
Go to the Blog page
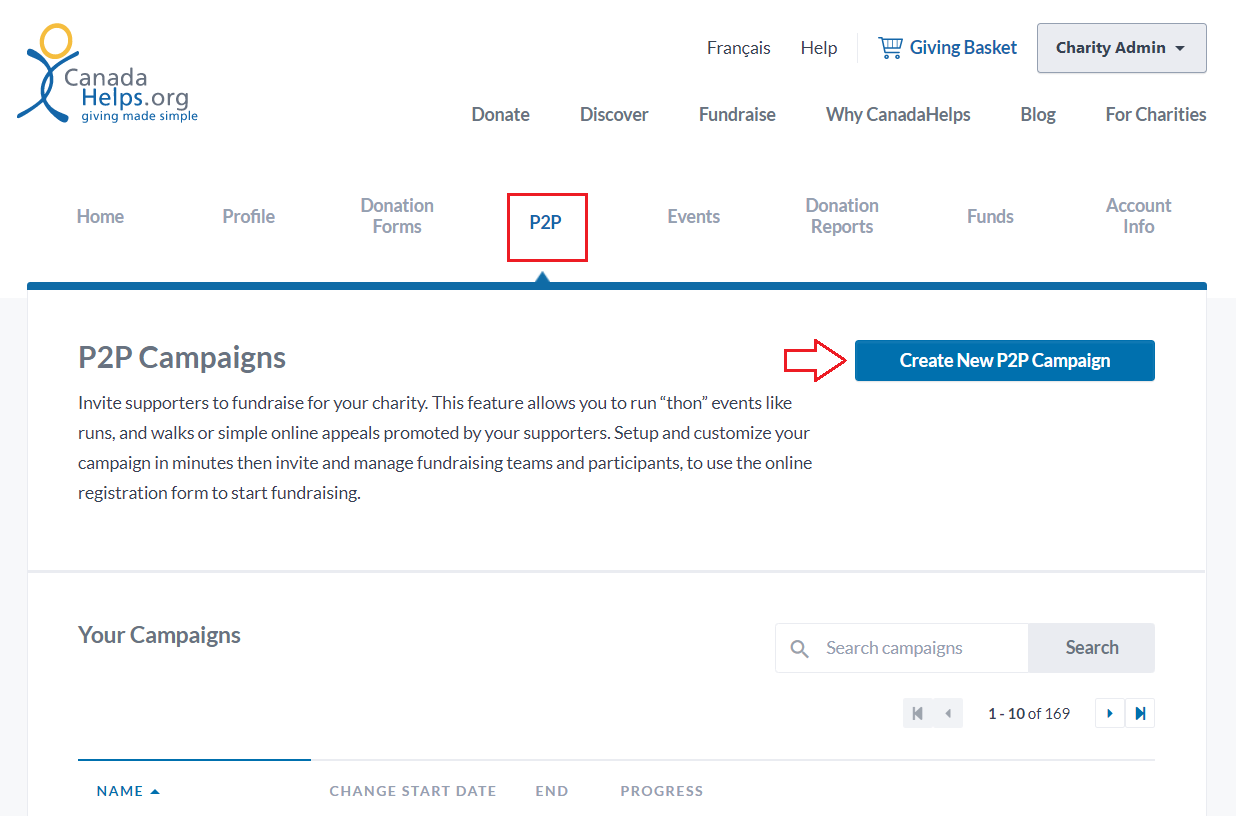coord(1038,114)
